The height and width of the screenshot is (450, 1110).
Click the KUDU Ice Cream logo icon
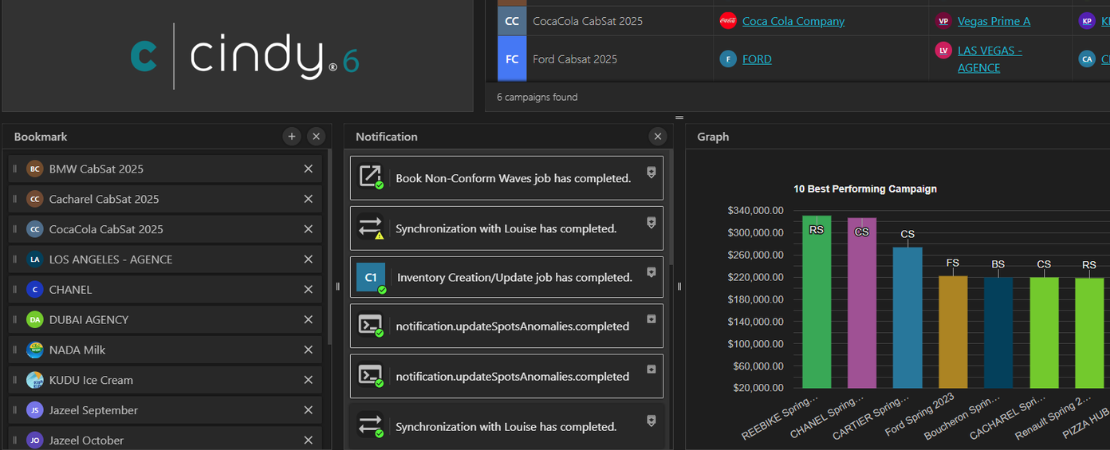[x=35, y=380]
